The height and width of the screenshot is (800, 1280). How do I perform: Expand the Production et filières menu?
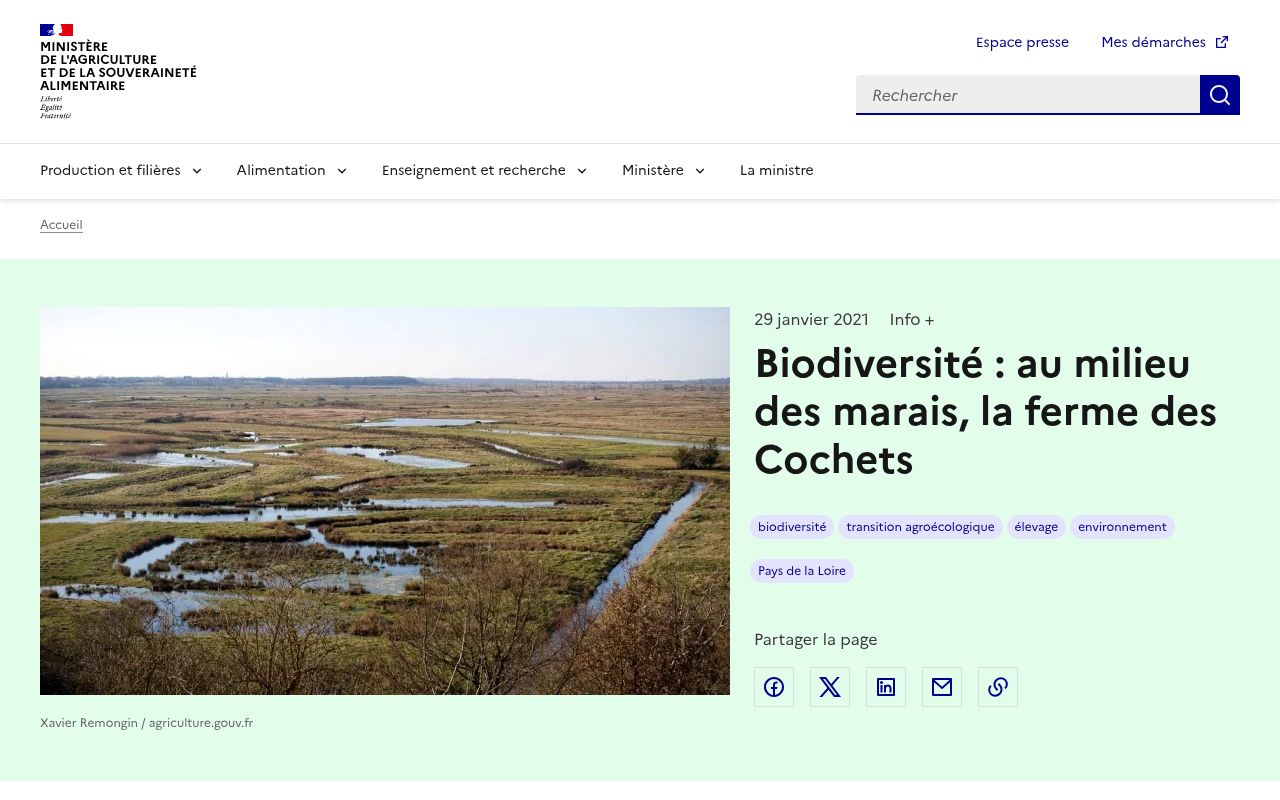pyautogui.click(x=121, y=170)
